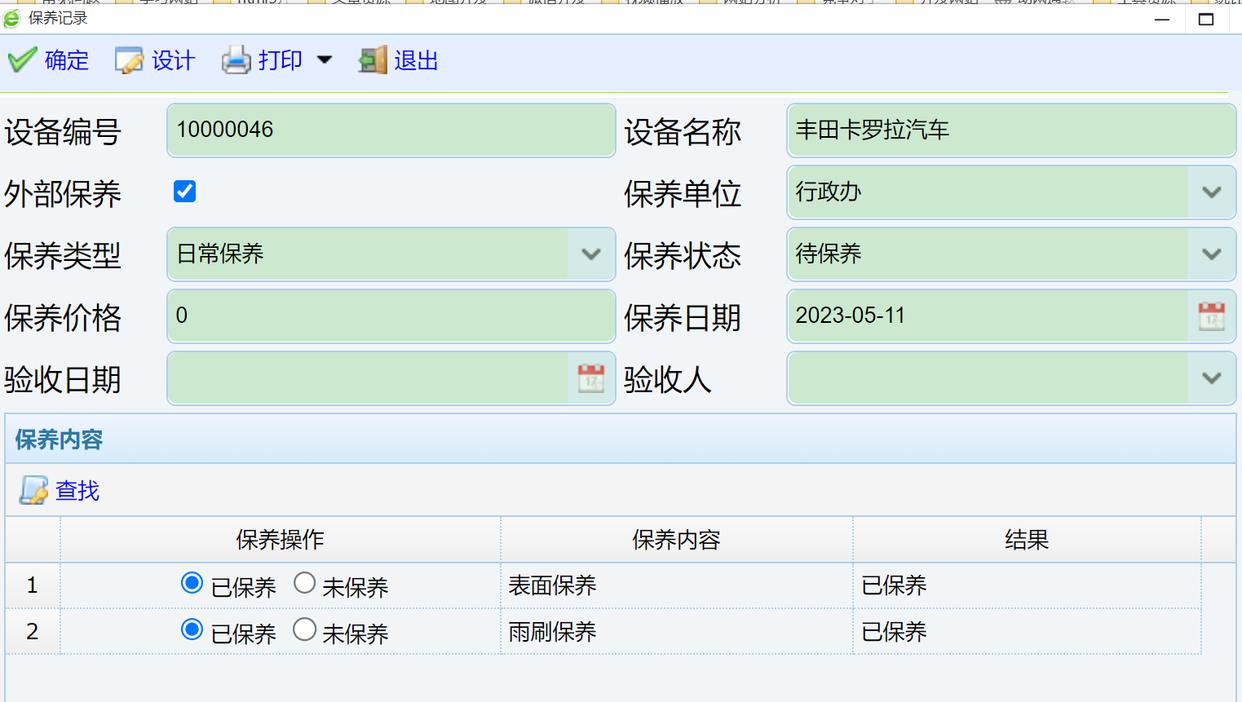Viewport: 1242px width, 702px height.
Task: Uncheck the 外部保养 checkbox
Action: point(185,191)
